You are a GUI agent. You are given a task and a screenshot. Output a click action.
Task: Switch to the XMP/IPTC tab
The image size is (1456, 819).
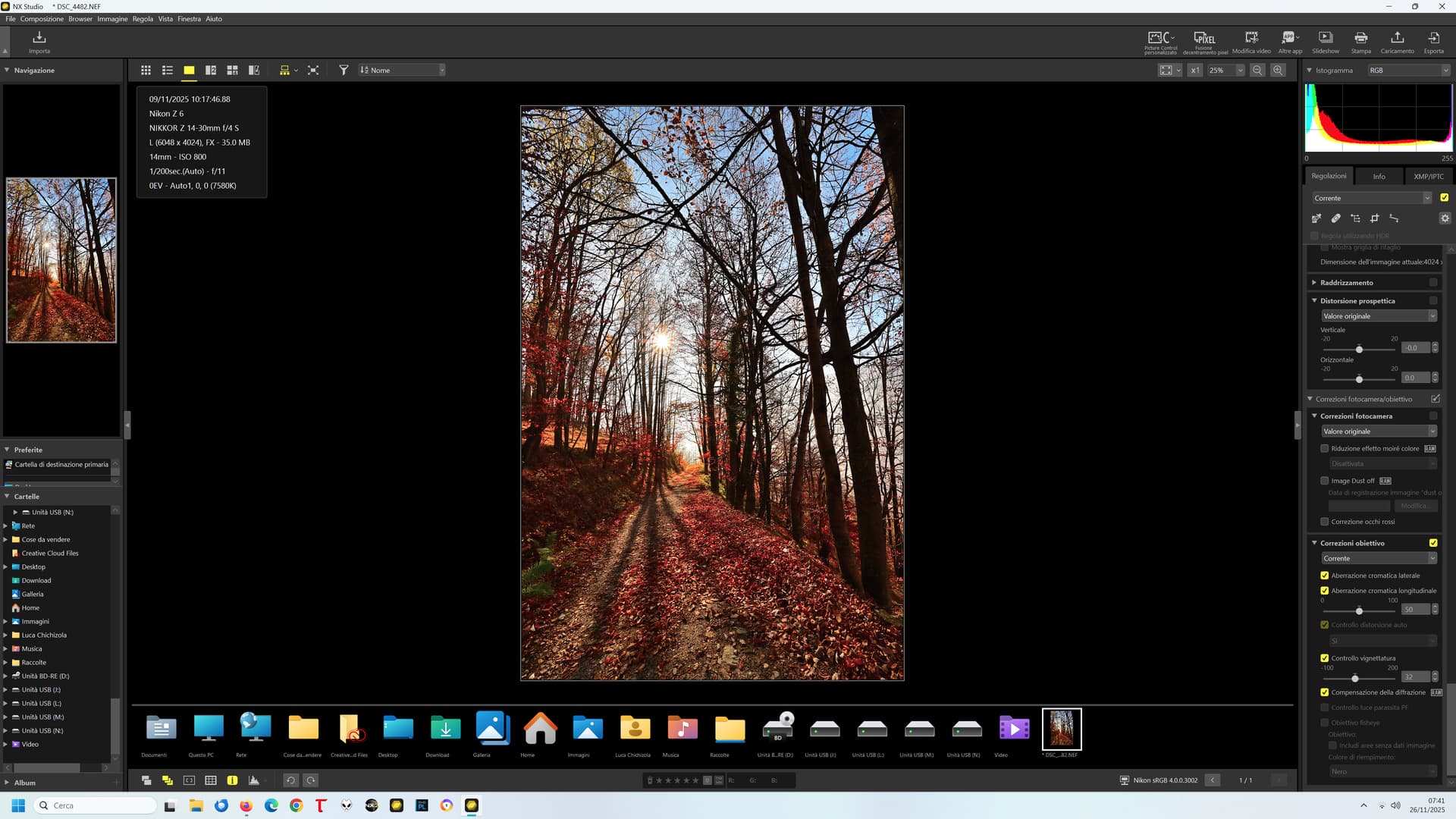click(1428, 176)
